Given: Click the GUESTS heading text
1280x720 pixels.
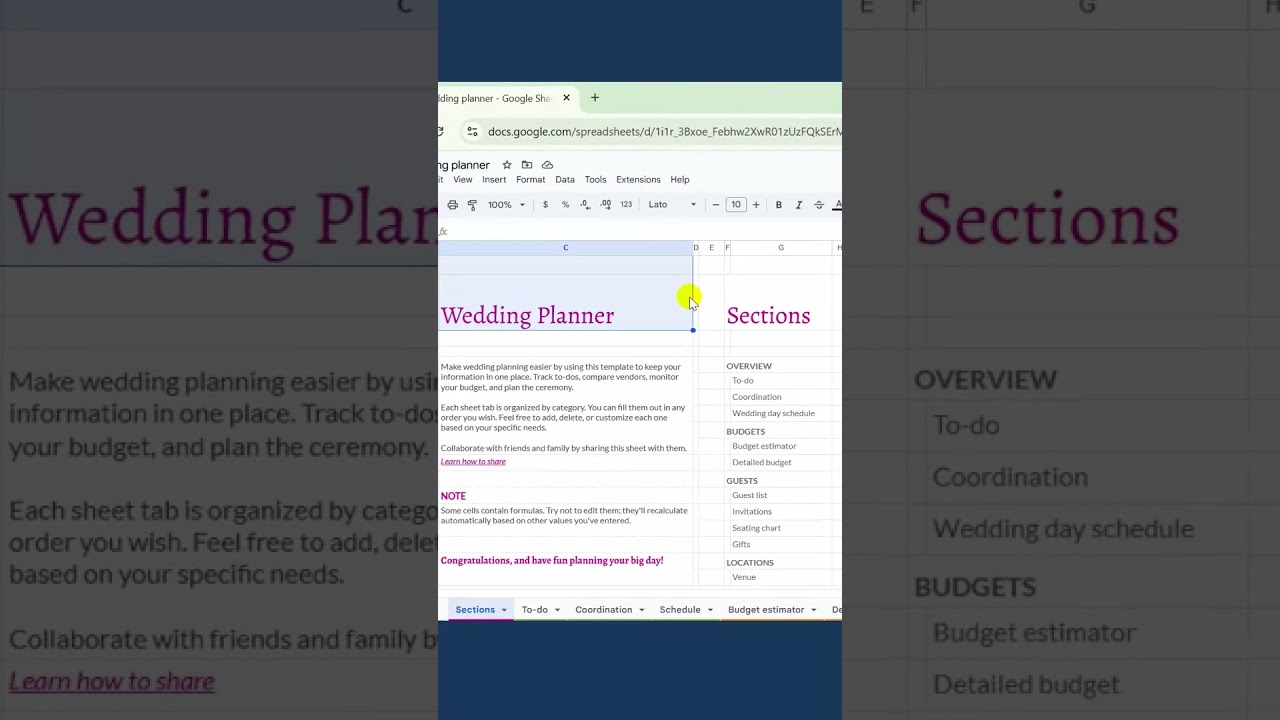Looking at the screenshot, I should click(742, 481).
